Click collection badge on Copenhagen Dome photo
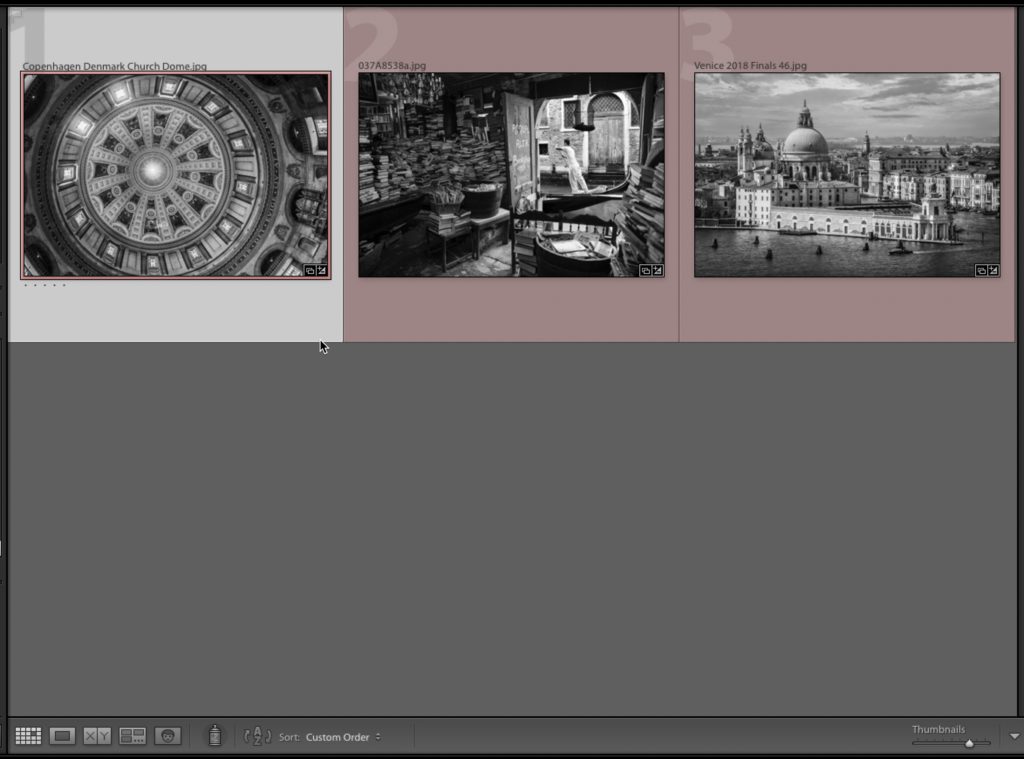The width and height of the screenshot is (1024, 759). [310, 270]
